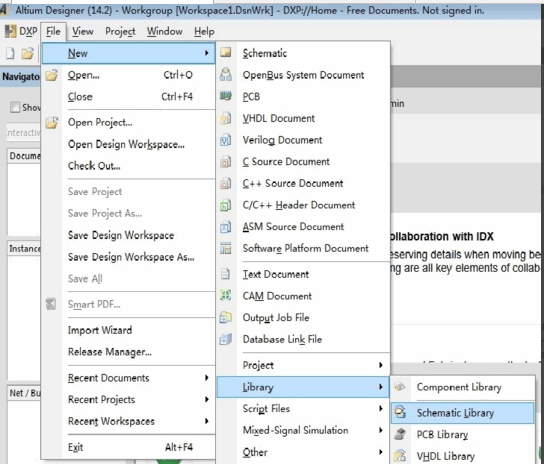Expand the New submenu arrow
The image size is (544, 464).
tap(206, 53)
